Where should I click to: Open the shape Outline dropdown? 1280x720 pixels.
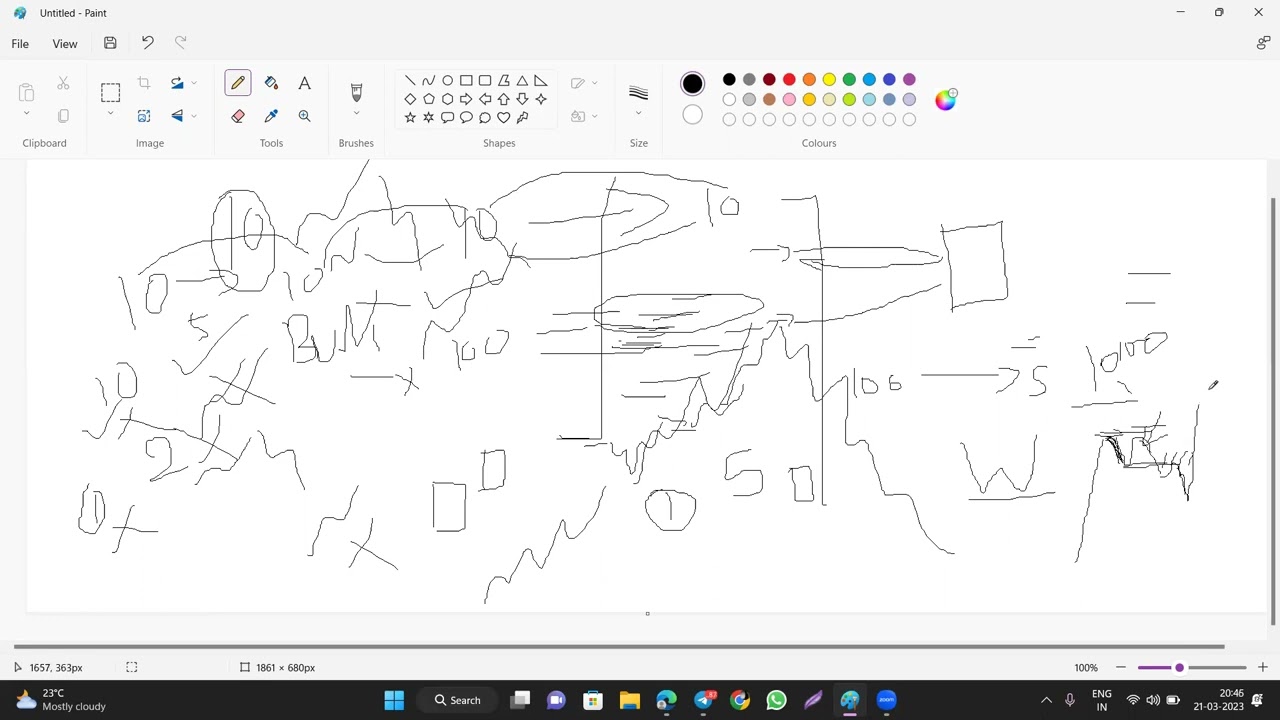pos(594,83)
